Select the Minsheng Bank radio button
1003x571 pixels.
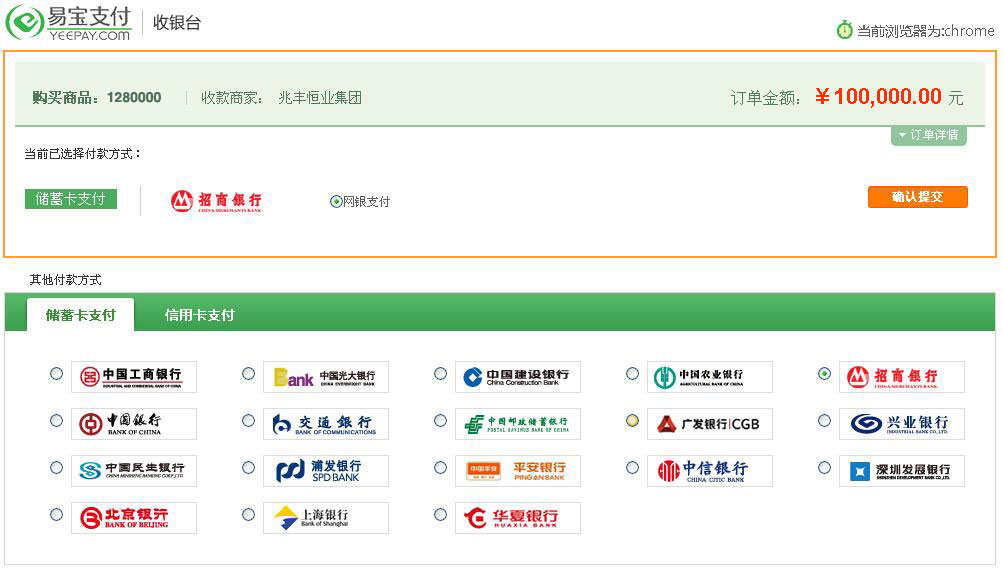56,467
